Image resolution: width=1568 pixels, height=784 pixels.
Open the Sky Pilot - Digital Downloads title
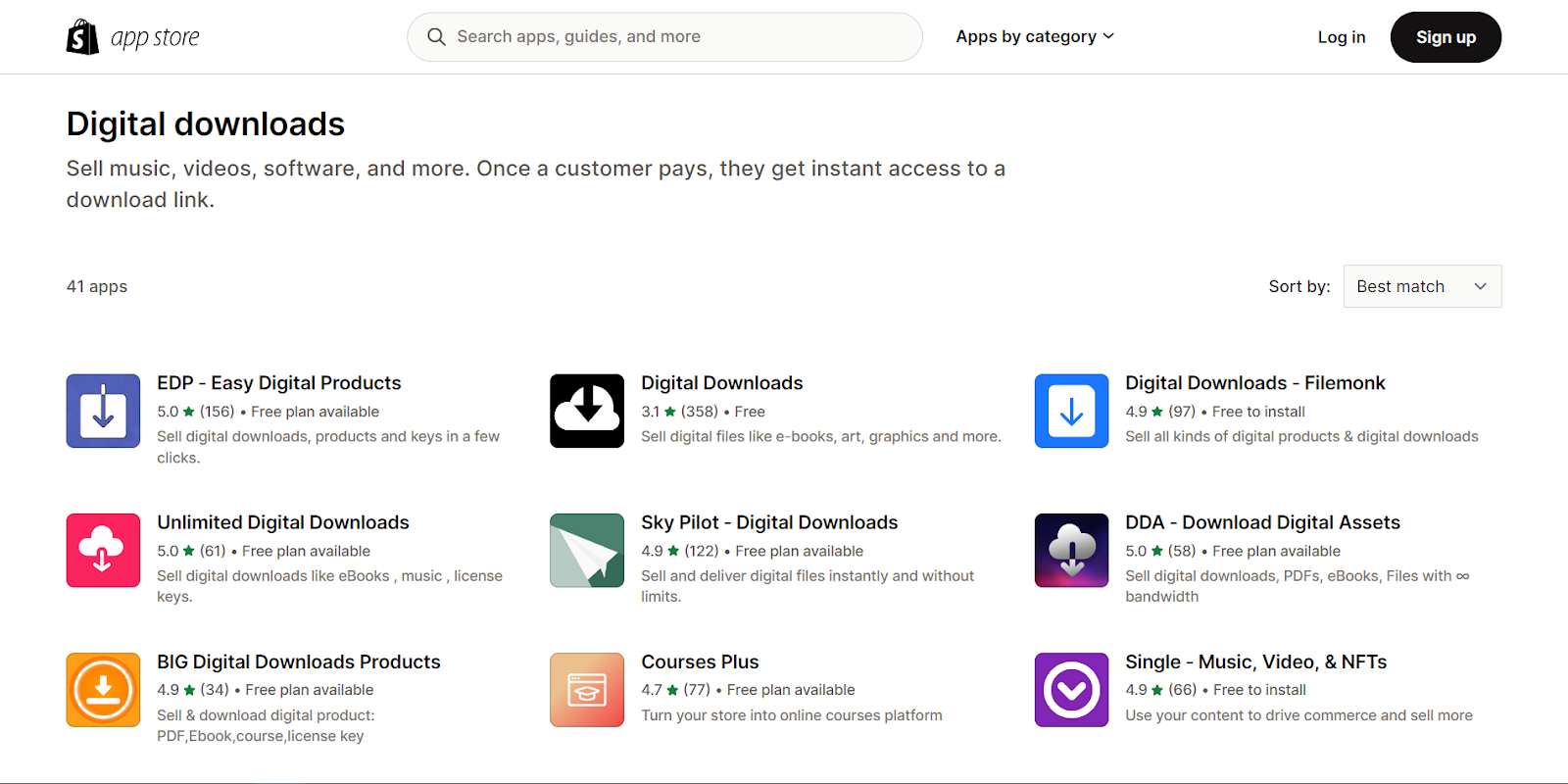(x=769, y=522)
